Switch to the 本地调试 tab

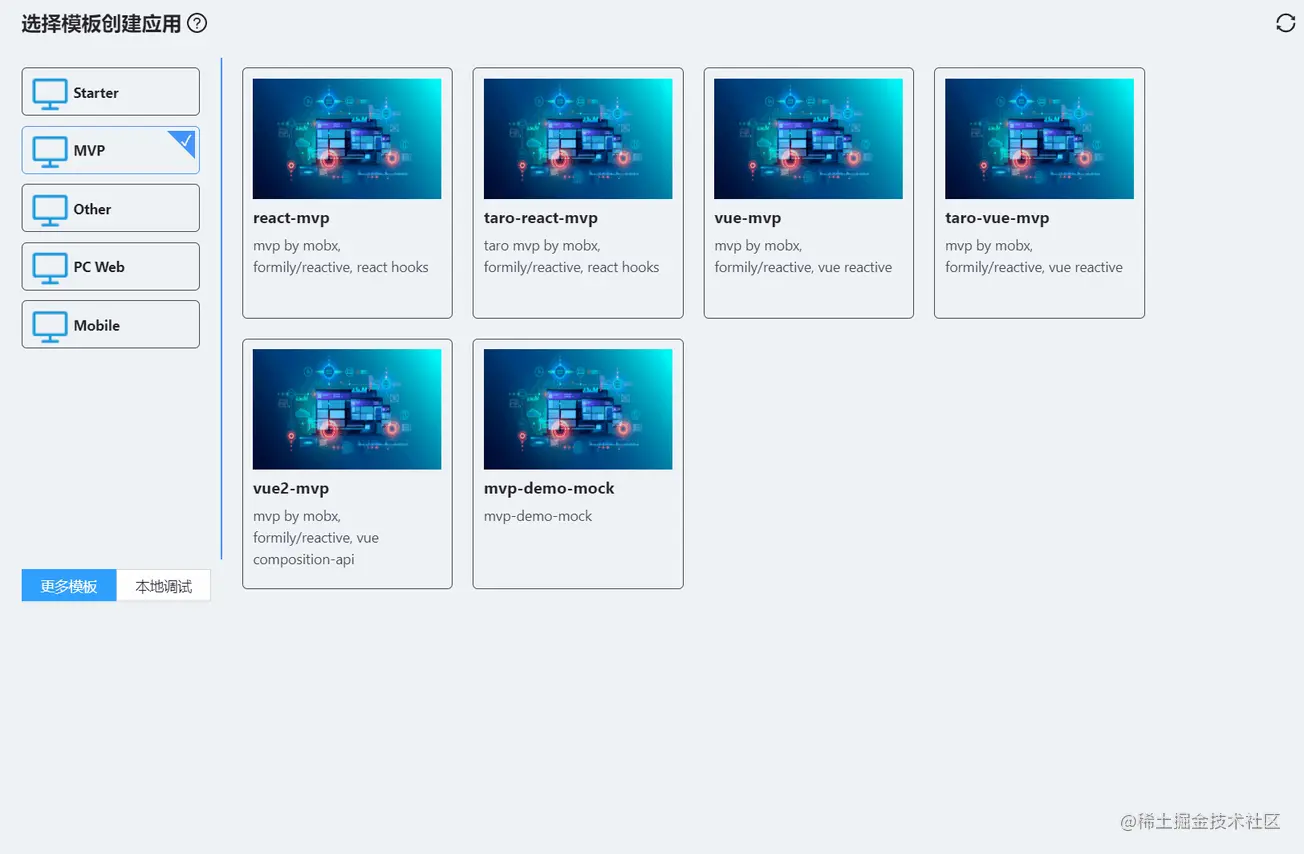(164, 586)
